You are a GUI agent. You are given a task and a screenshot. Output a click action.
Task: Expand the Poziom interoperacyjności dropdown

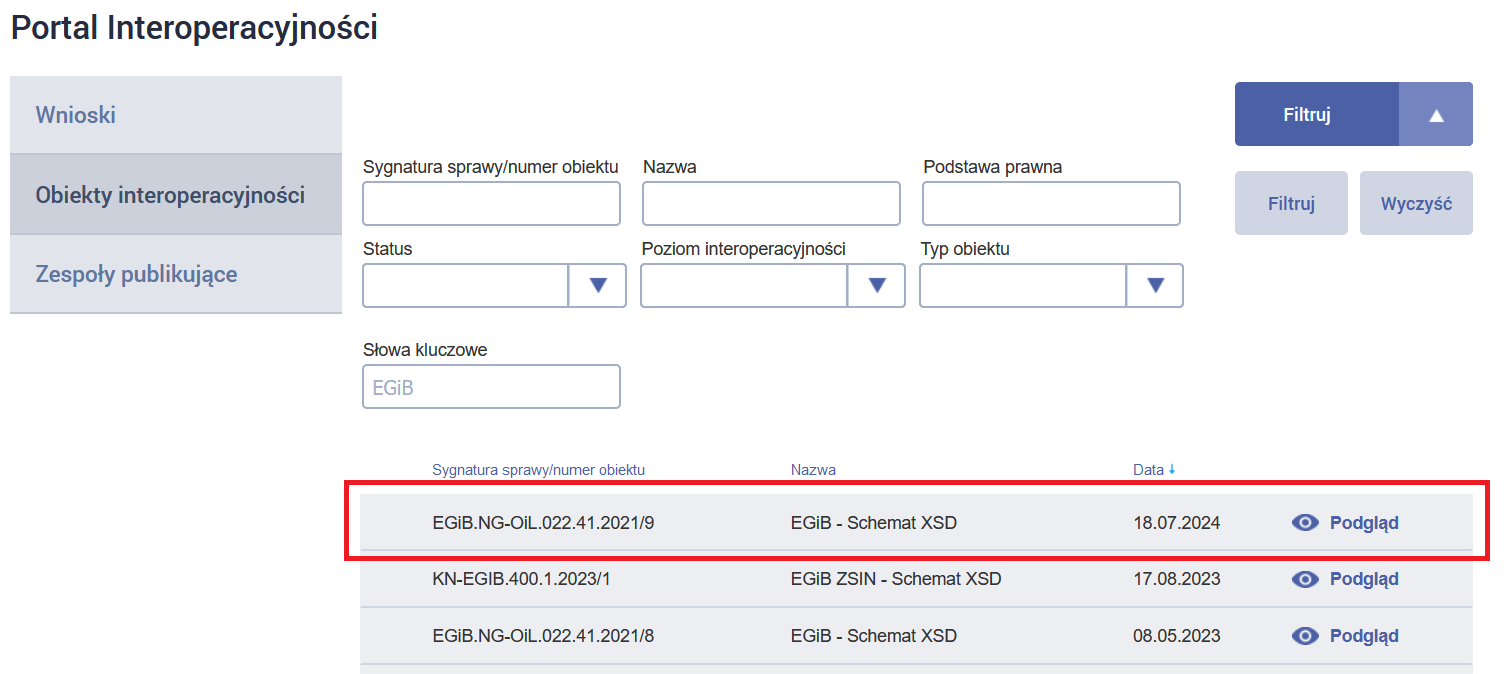[877, 286]
